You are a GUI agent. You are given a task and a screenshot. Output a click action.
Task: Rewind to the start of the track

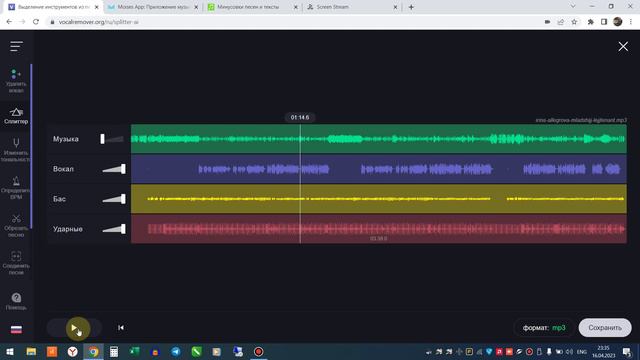121,328
